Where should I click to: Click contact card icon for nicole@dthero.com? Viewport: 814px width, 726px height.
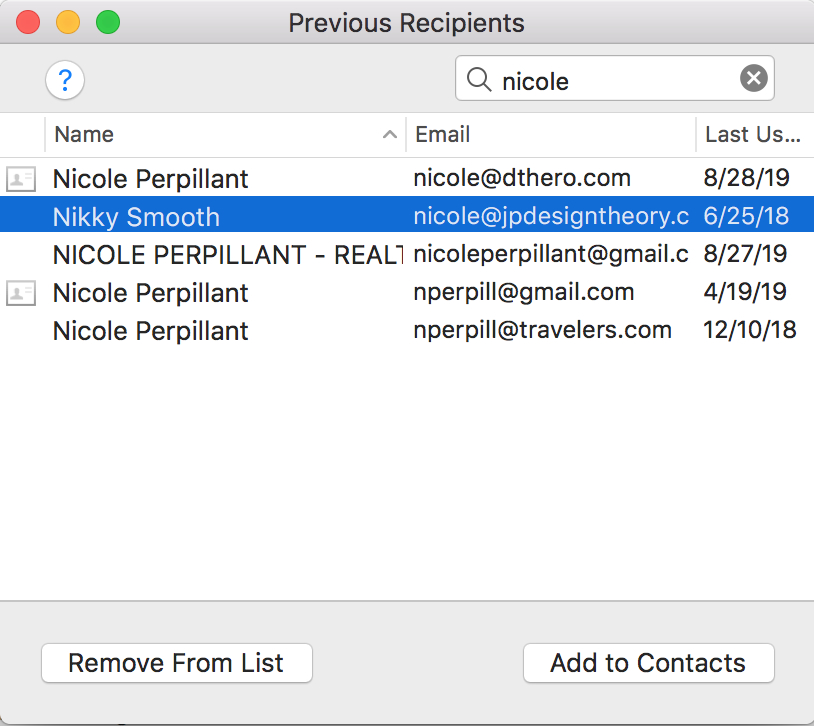(x=20, y=179)
